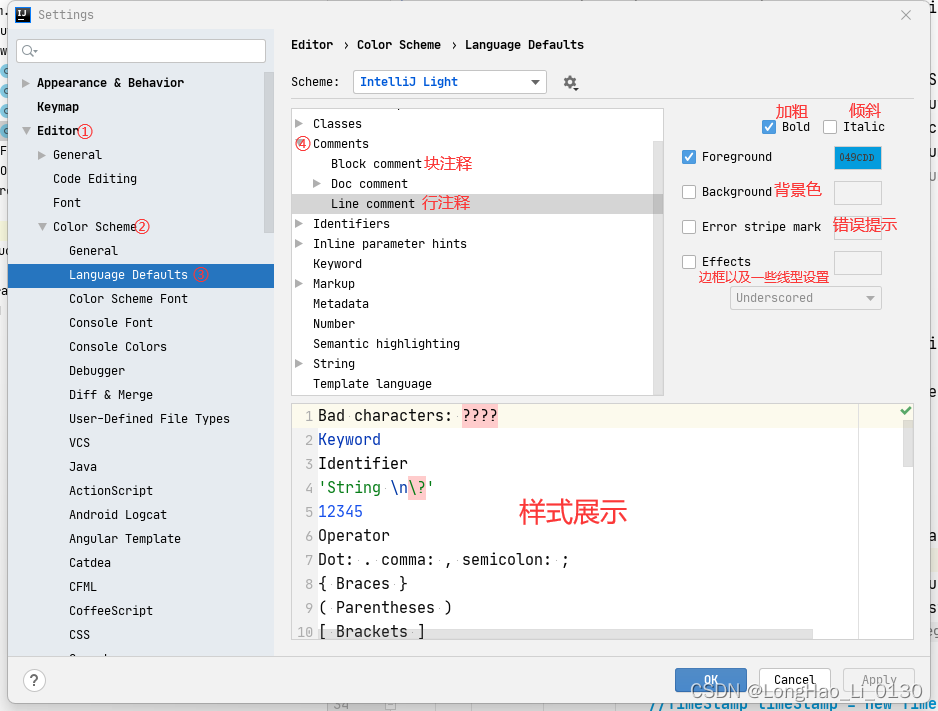Click Apply button
The height and width of the screenshot is (711, 938).
(x=879, y=680)
